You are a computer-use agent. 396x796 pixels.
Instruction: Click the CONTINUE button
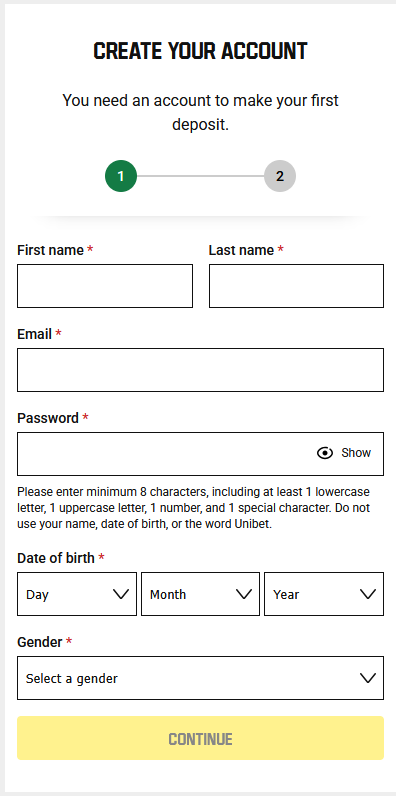201,738
